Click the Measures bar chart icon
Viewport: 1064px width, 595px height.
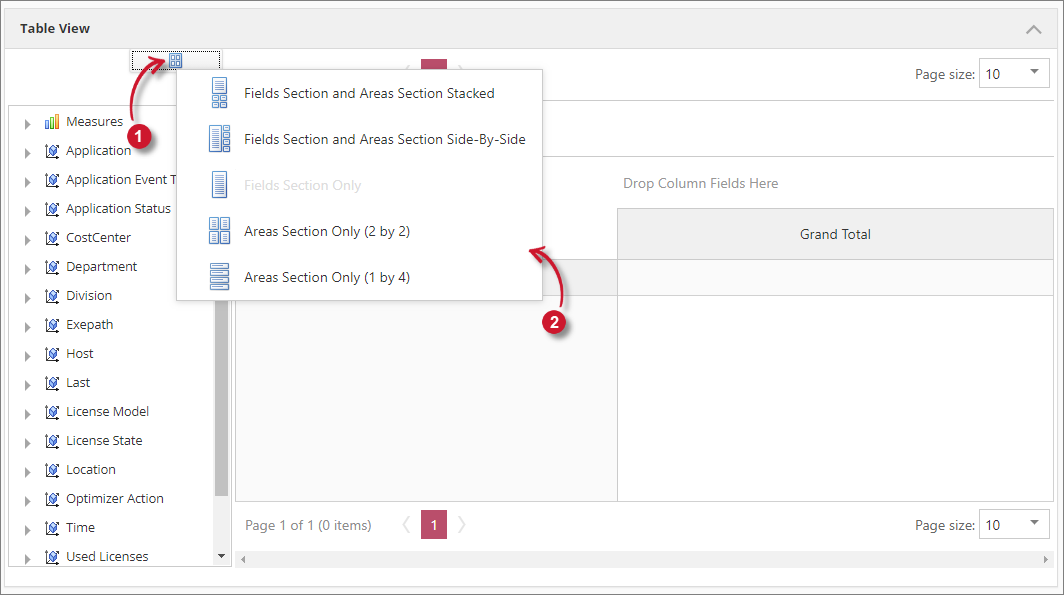point(52,122)
